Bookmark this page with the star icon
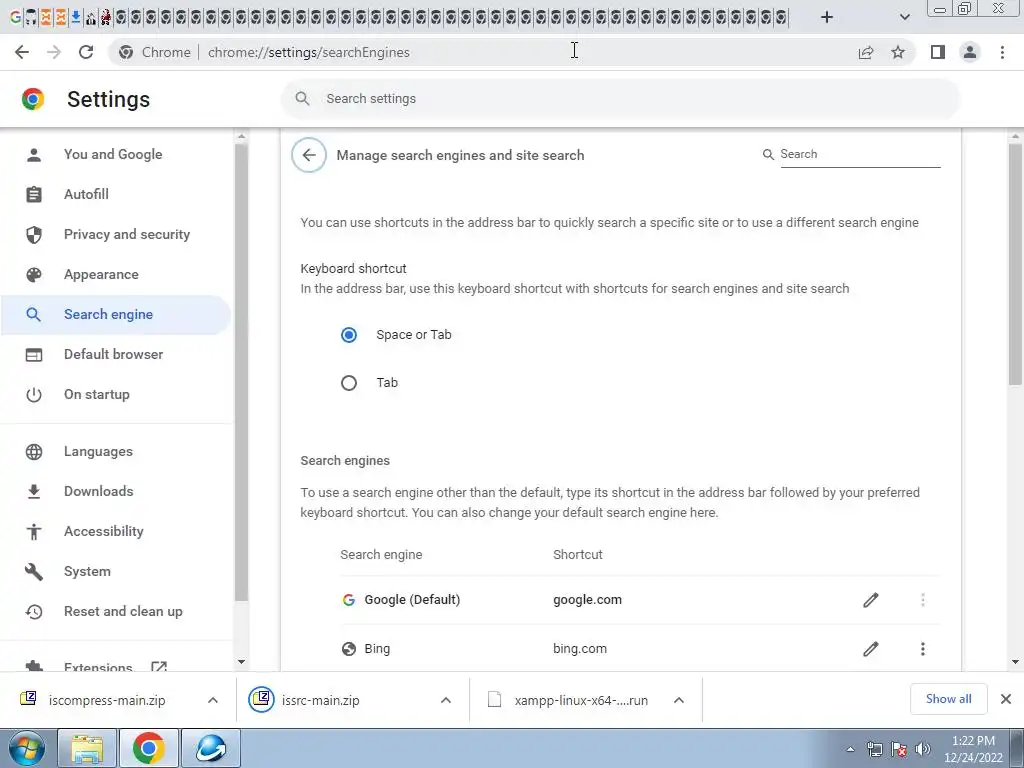This screenshot has width=1024, height=768. tap(898, 52)
